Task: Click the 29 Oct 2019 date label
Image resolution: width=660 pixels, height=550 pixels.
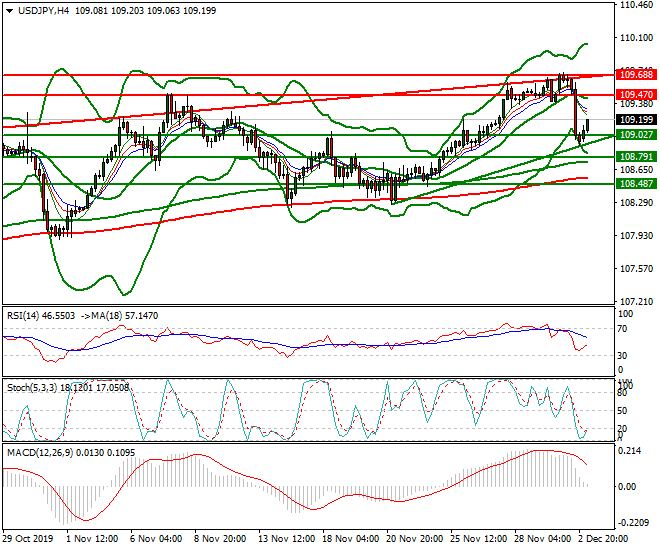Action: coord(28,539)
